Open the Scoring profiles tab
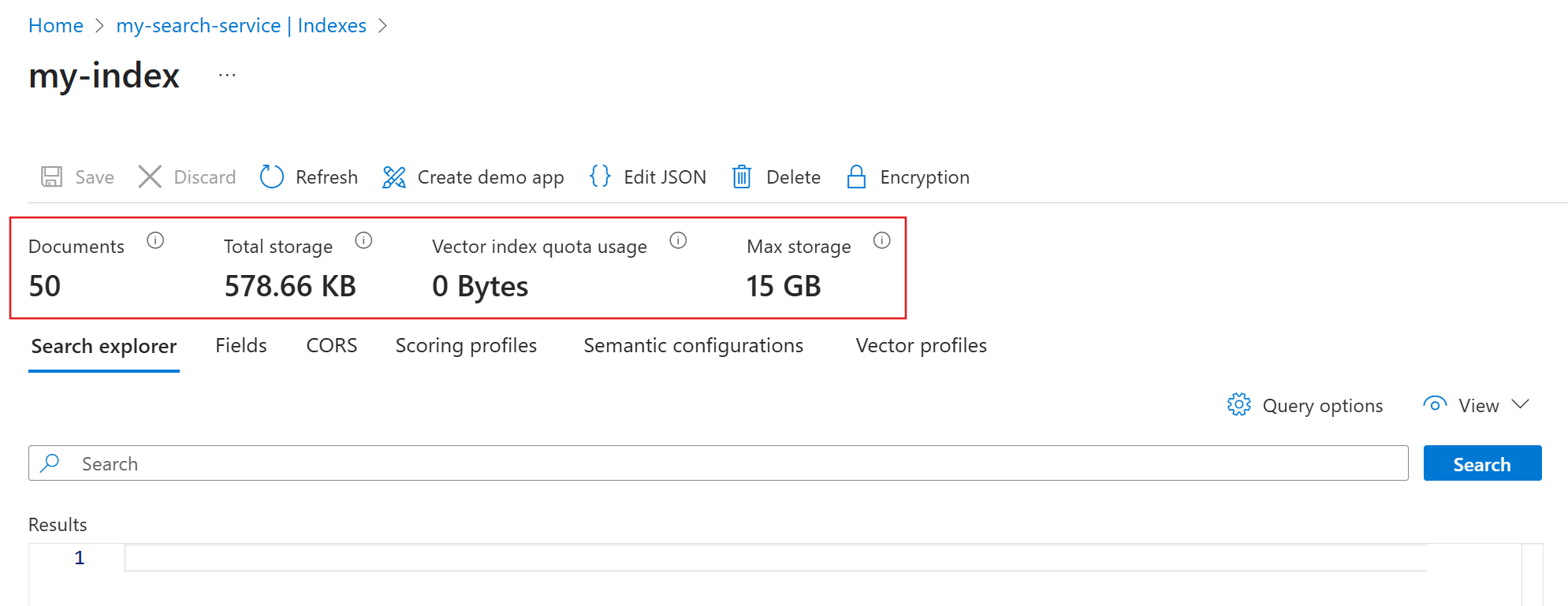The height and width of the screenshot is (606, 1568). [466, 345]
